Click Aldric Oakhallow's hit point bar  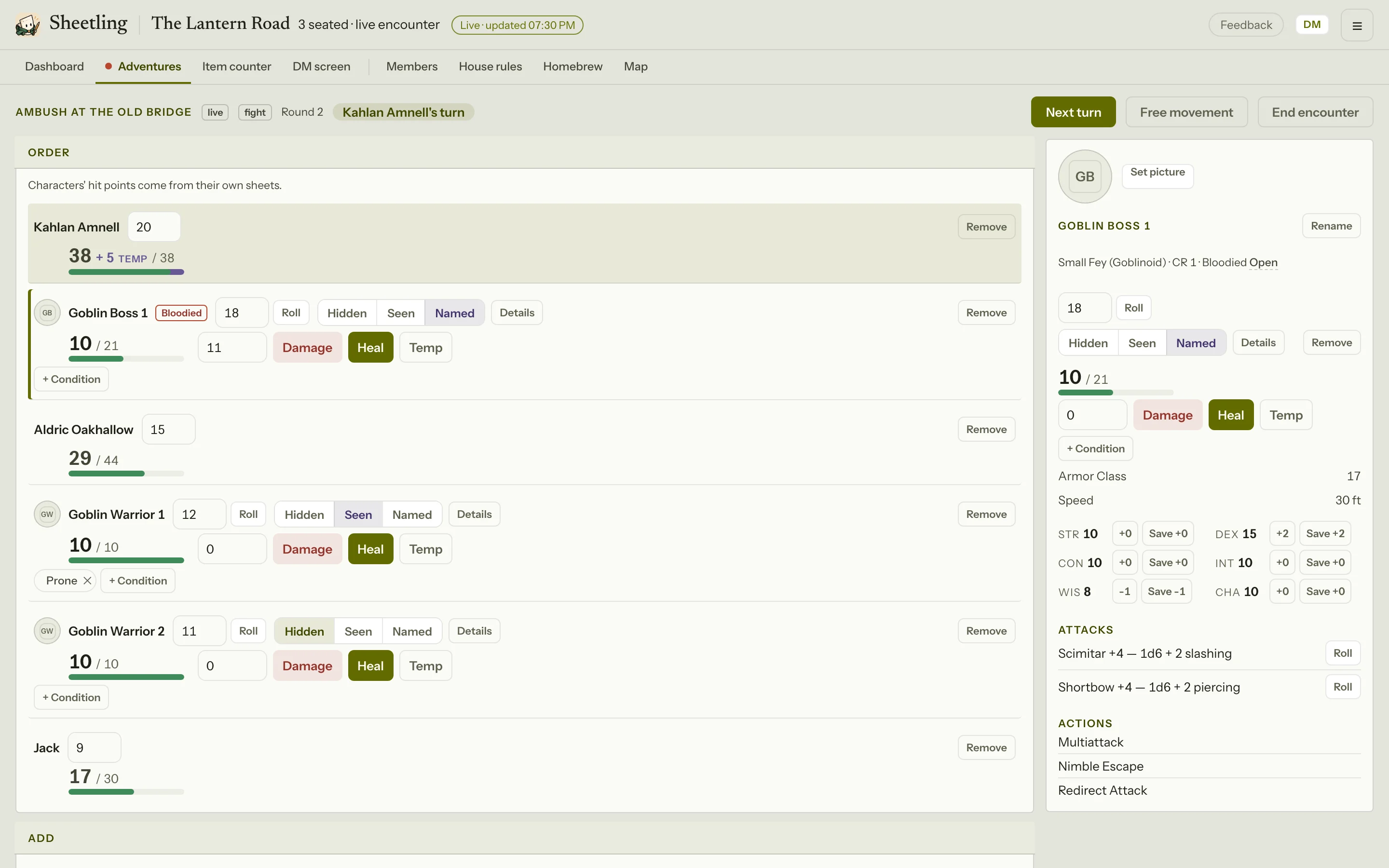click(126, 474)
